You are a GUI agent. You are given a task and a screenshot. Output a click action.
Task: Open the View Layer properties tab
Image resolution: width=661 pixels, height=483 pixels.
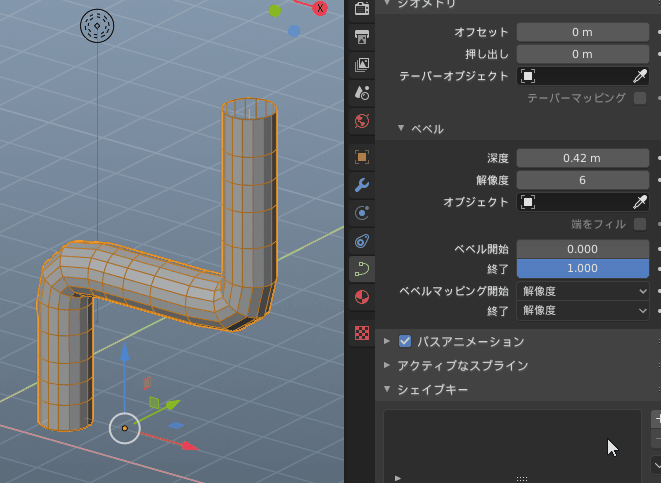tap(362, 64)
